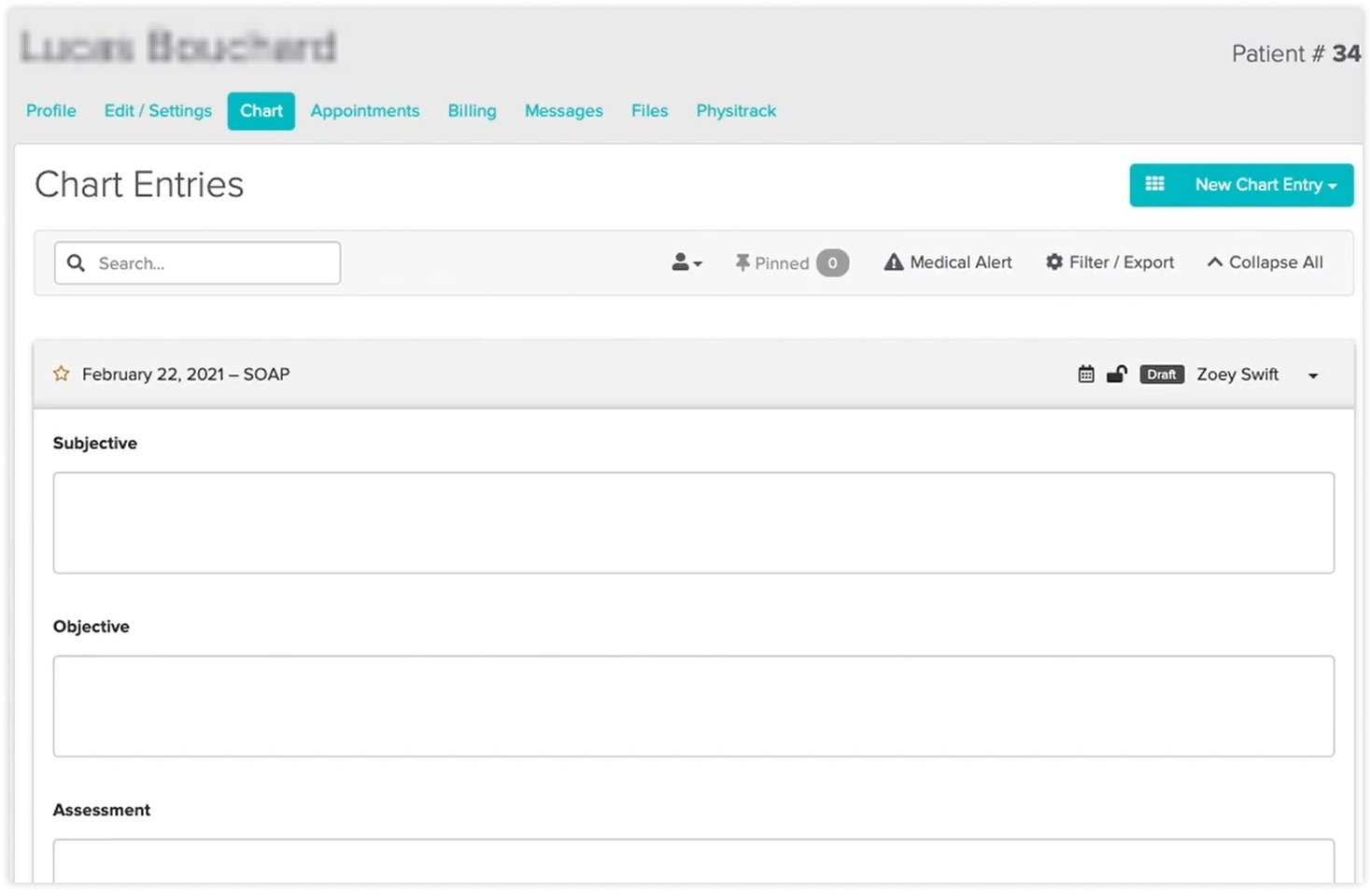Open the Physitrack tab
The width and height of the screenshot is (1372, 892).
tap(735, 110)
